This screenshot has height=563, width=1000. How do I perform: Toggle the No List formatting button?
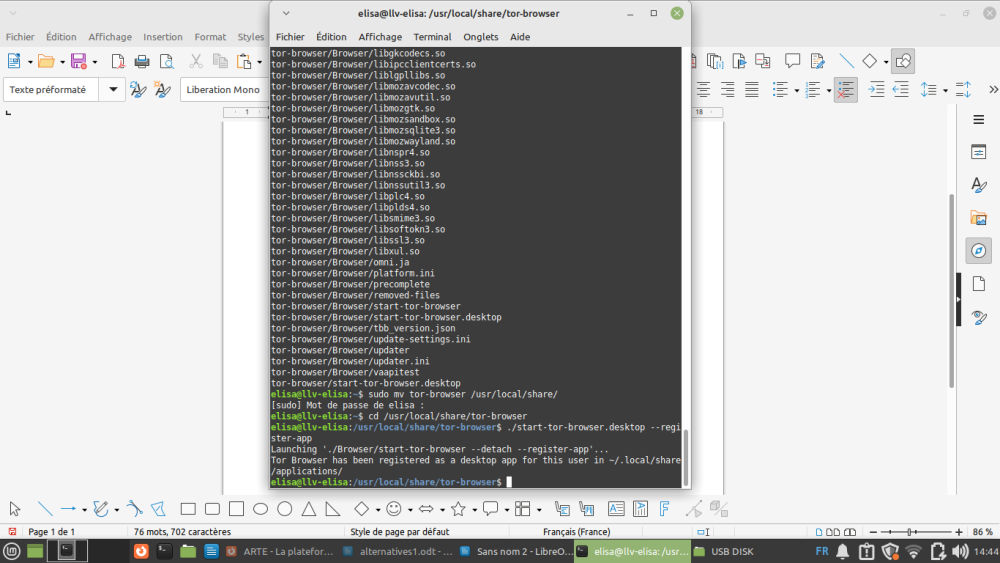pyautogui.click(x=846, y=90)
